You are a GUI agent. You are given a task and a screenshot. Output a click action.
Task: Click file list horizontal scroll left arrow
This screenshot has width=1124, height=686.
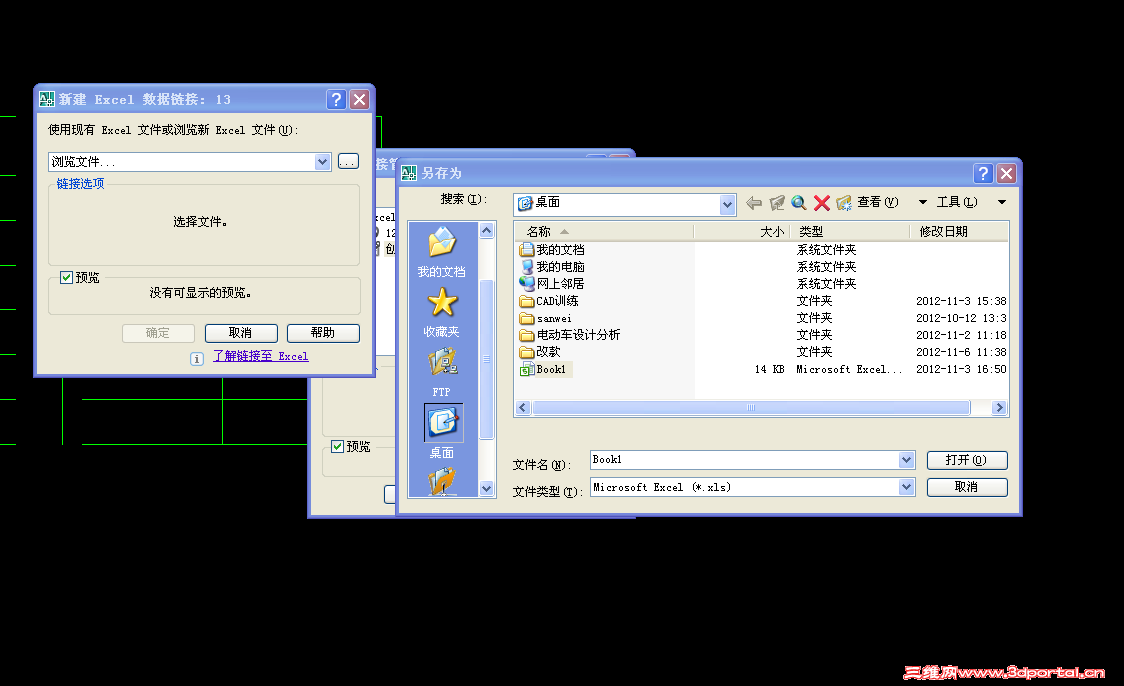(x=523, y=408)
